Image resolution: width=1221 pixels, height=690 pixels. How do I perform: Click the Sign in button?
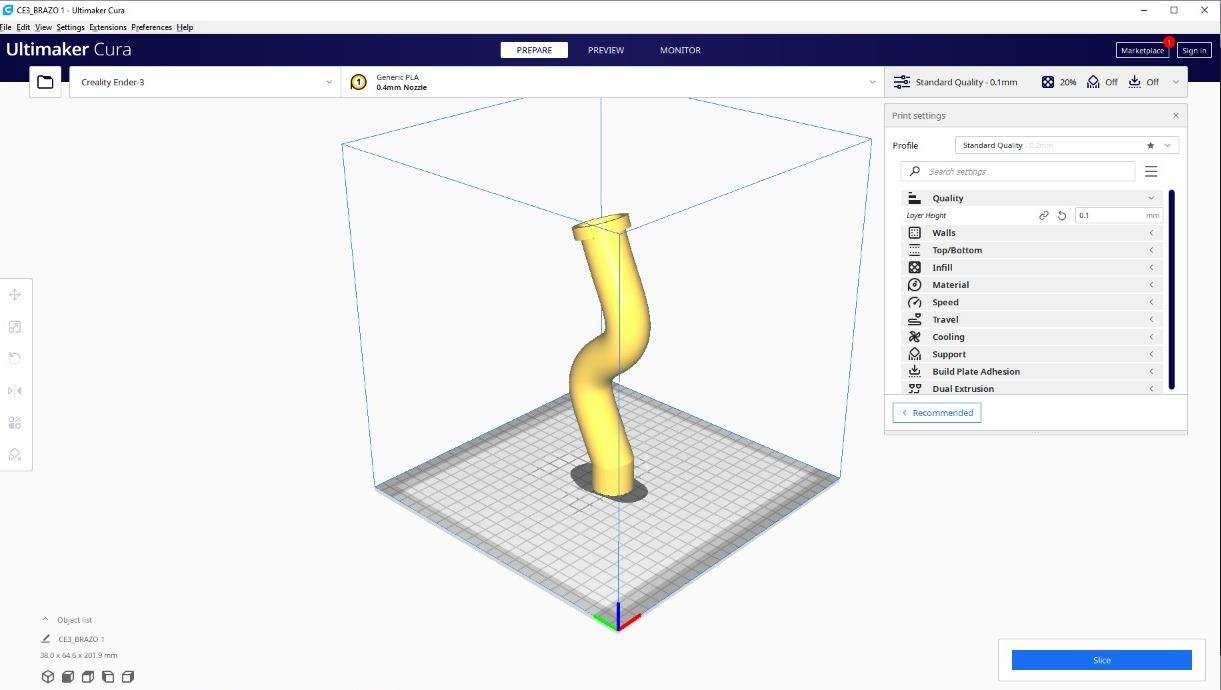tap(1193, 50)
